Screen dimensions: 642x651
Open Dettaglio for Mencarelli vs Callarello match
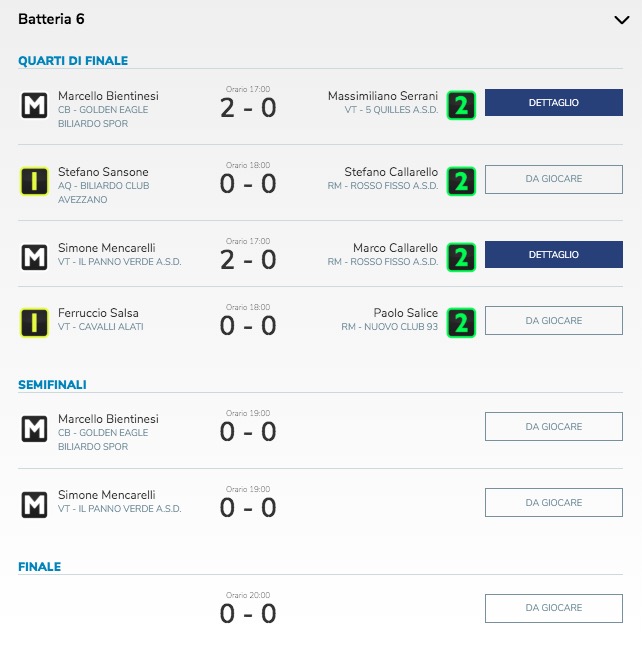click(554, 255)
